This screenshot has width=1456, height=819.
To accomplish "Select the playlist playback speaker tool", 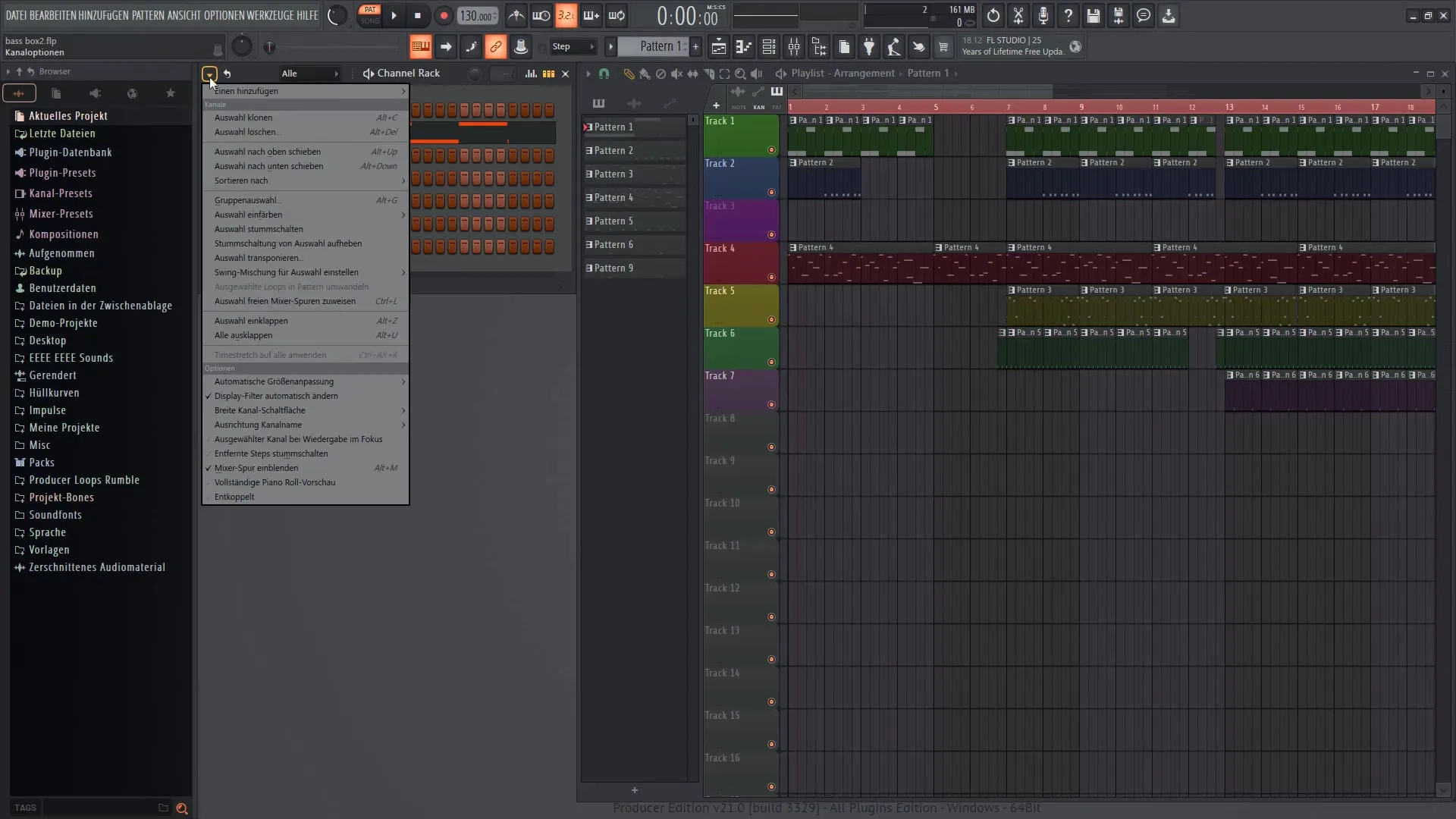I will (757, 74).
